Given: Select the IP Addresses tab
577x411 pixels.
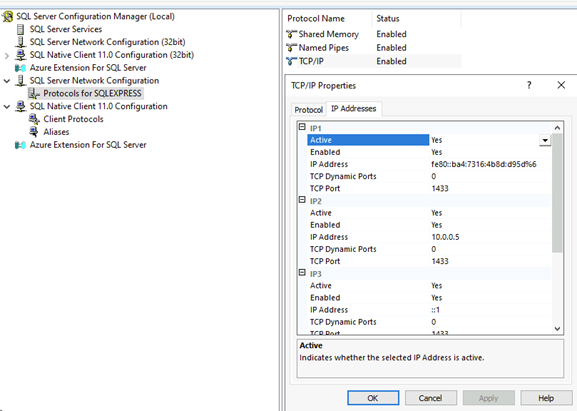Looking at the screenshot, I should pos(354,109).
